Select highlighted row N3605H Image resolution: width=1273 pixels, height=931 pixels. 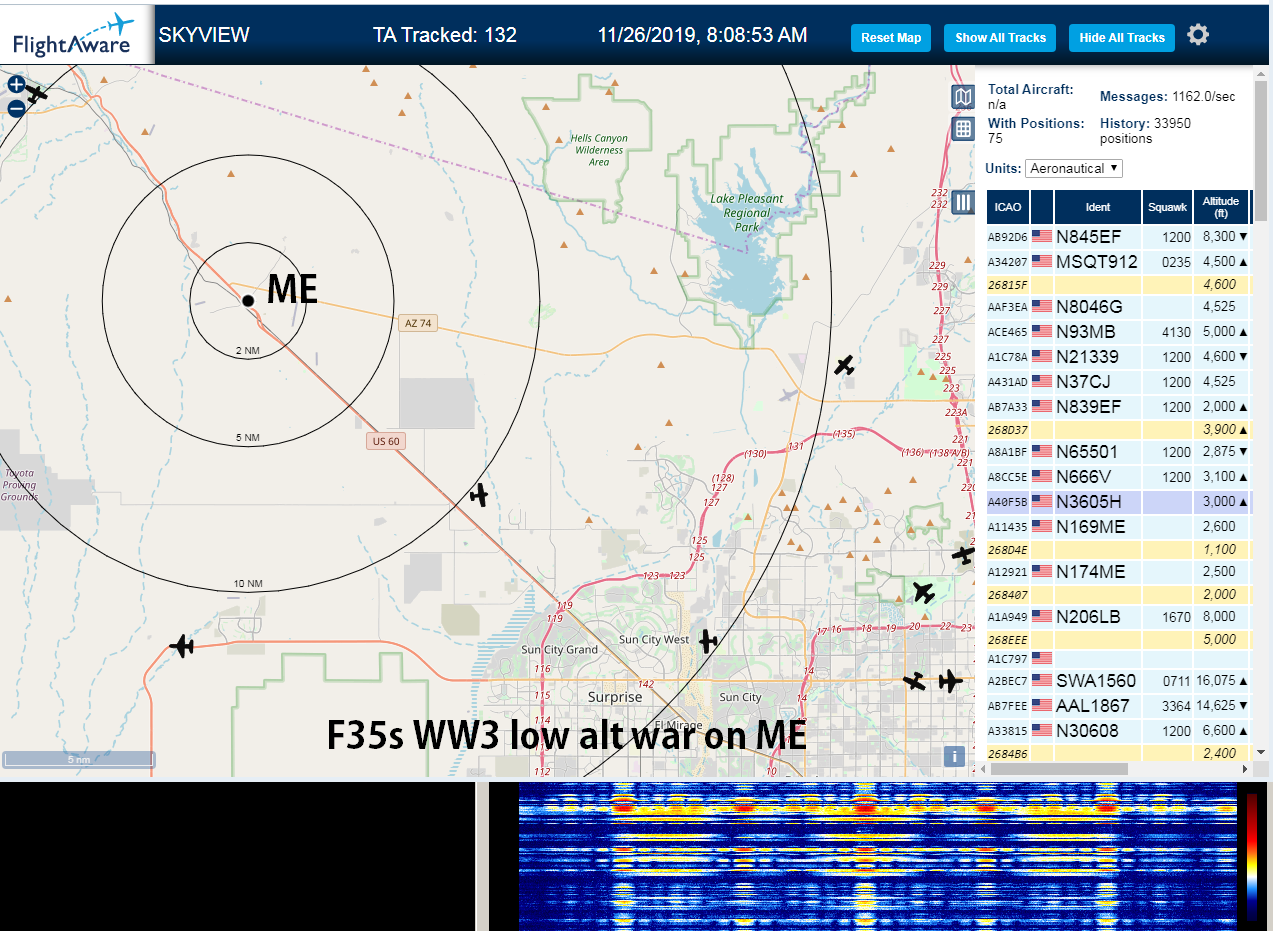tap(1118, 502)
